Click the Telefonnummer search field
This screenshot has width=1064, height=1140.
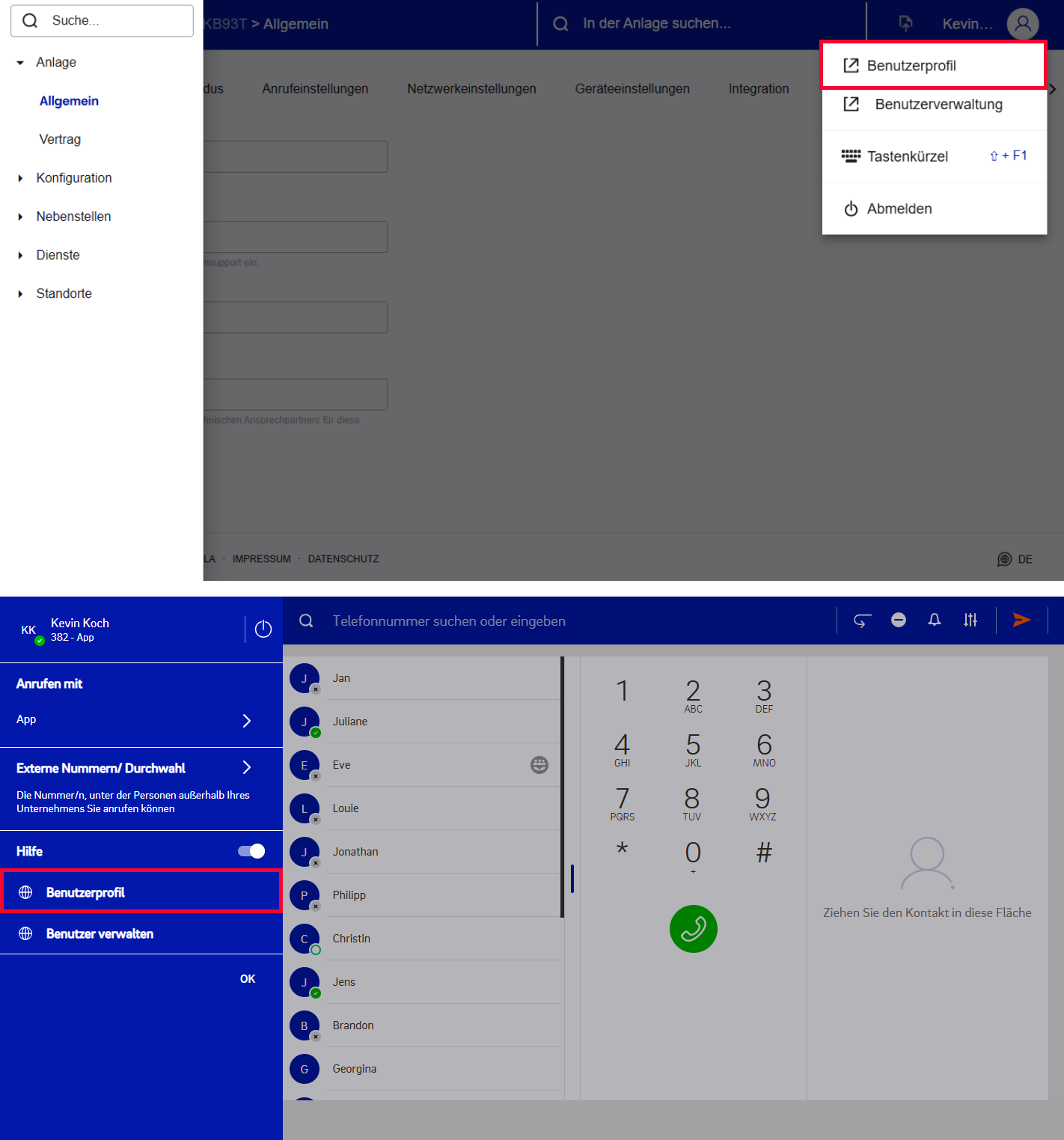[449, 621]
